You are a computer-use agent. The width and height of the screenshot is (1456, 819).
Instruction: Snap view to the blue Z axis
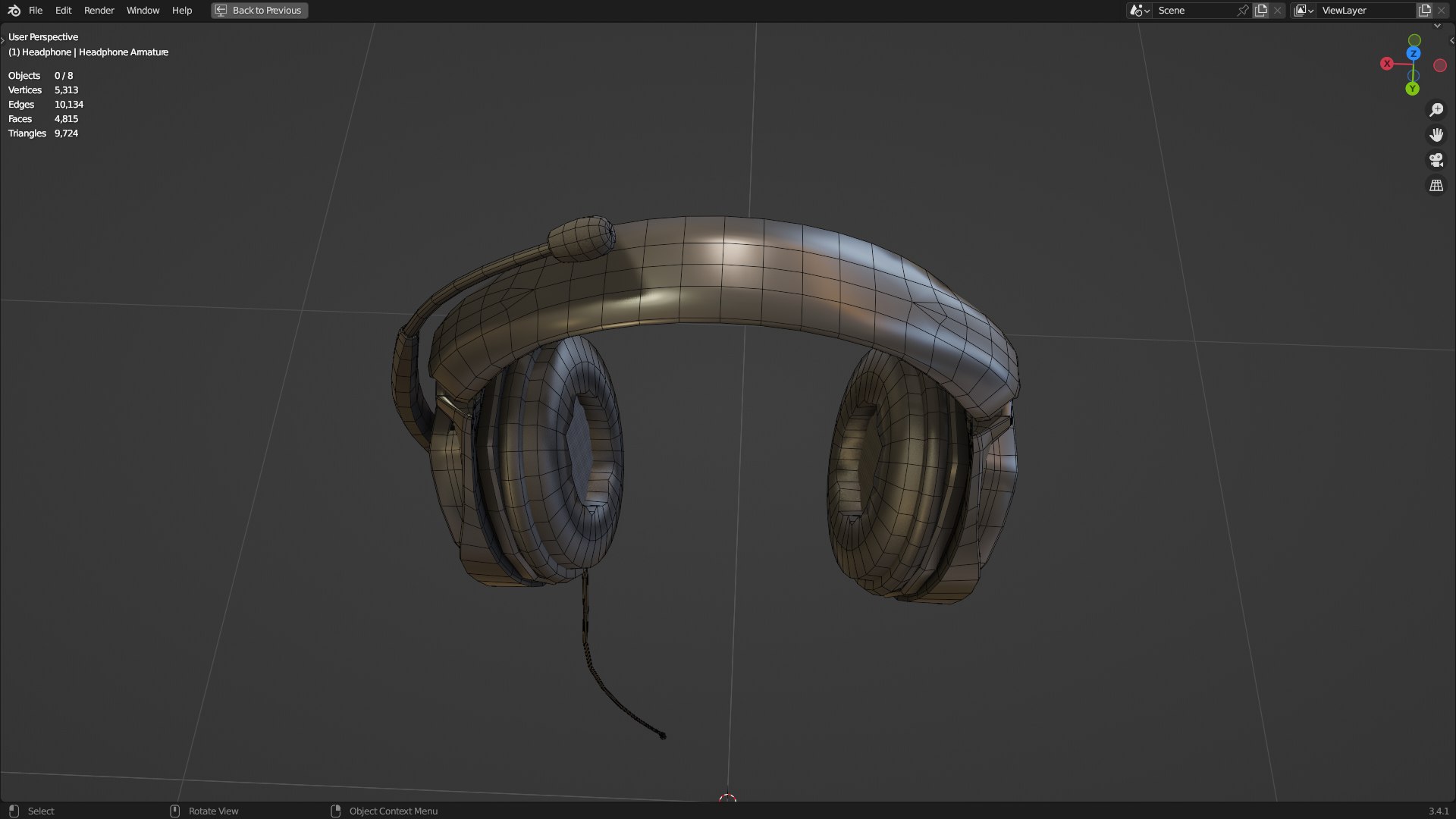point(1414,54)
